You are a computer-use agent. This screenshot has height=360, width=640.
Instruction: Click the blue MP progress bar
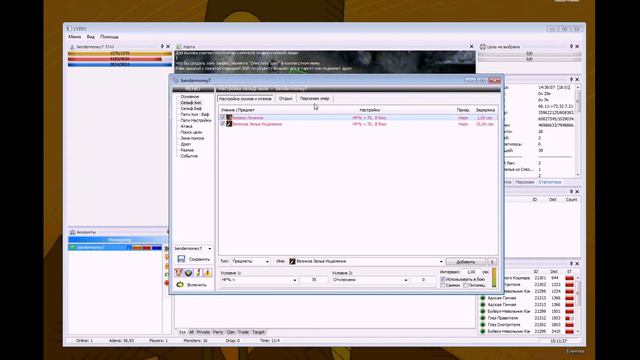click(120, 64)
